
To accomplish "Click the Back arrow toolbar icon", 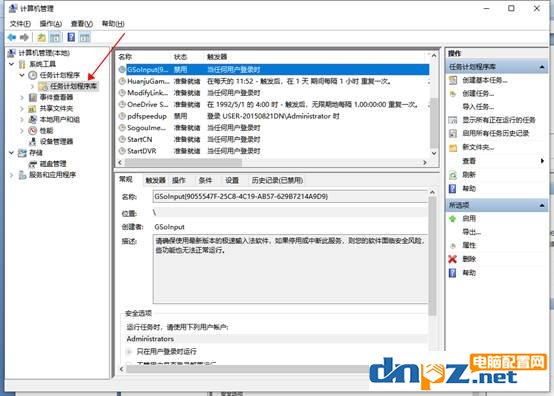I will [12, 37].
